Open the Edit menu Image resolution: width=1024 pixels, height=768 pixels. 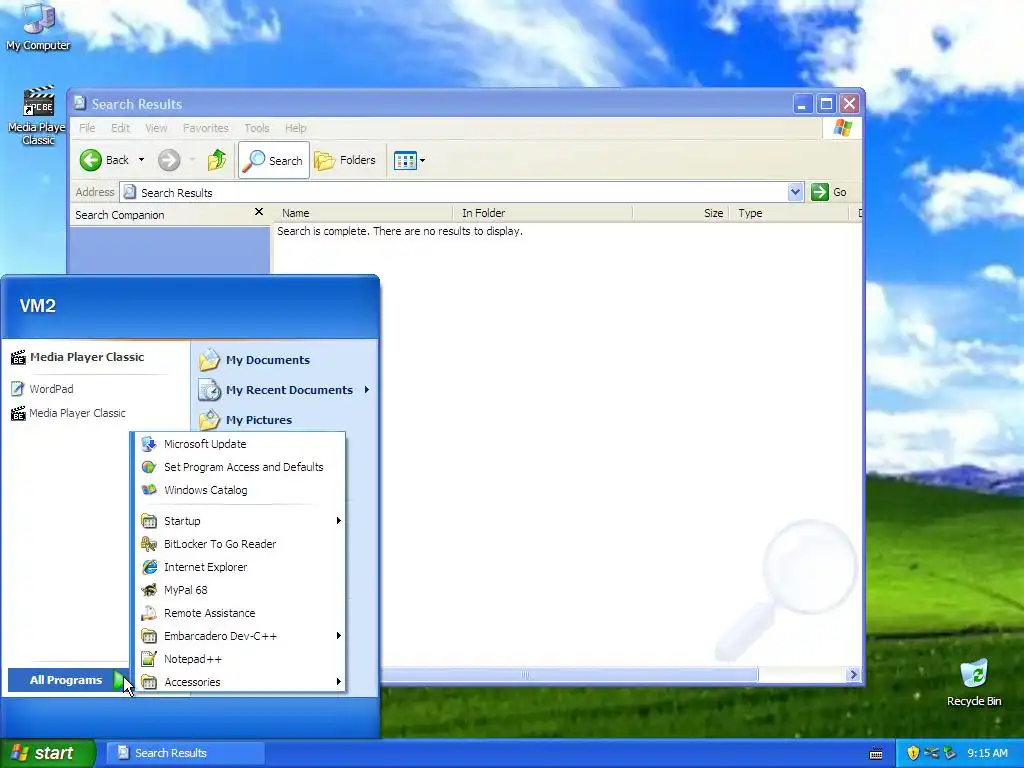click(x=120, y=128)
